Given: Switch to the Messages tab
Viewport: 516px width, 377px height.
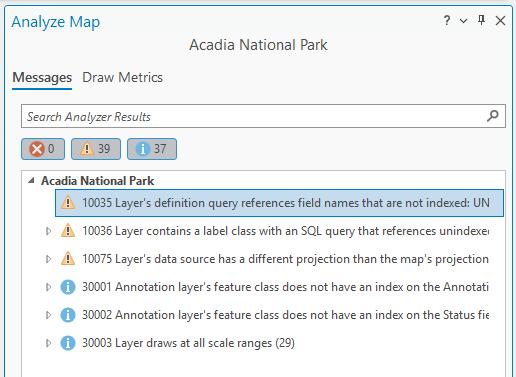Looking at the screenshot, I should click(x=42, y=78).
